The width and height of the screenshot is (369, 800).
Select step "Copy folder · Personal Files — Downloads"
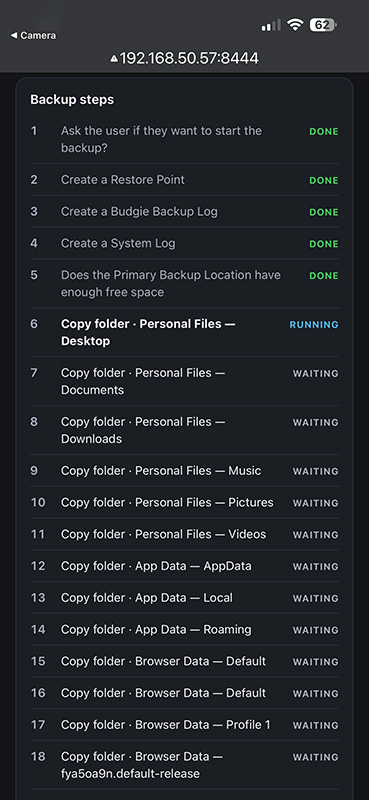(x=143, y=430)
